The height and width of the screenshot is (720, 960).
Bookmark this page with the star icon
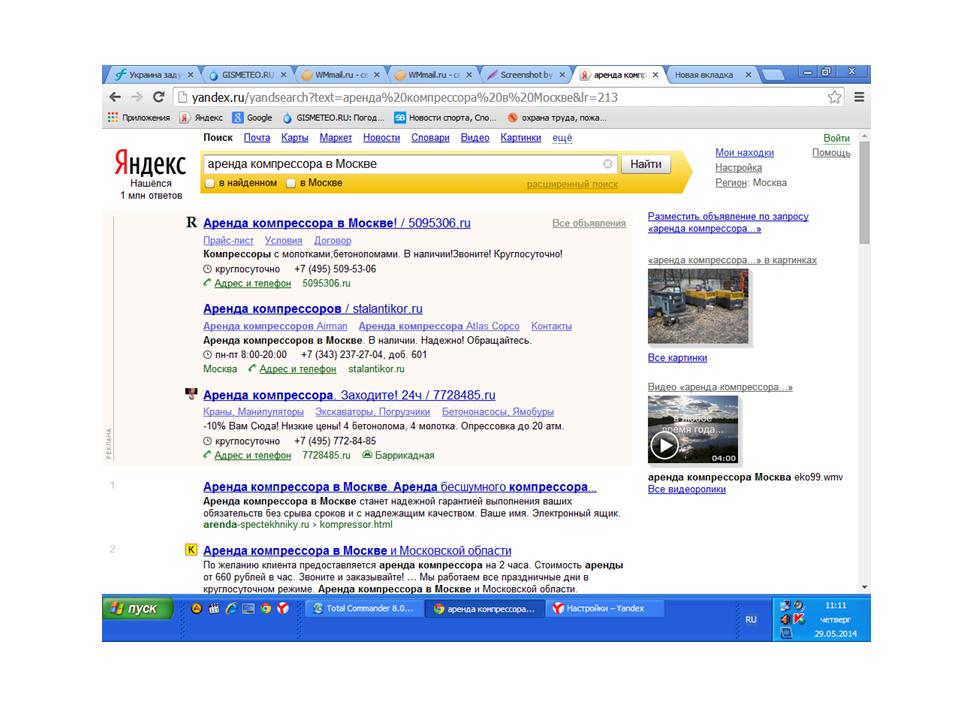tap(834, 97)
